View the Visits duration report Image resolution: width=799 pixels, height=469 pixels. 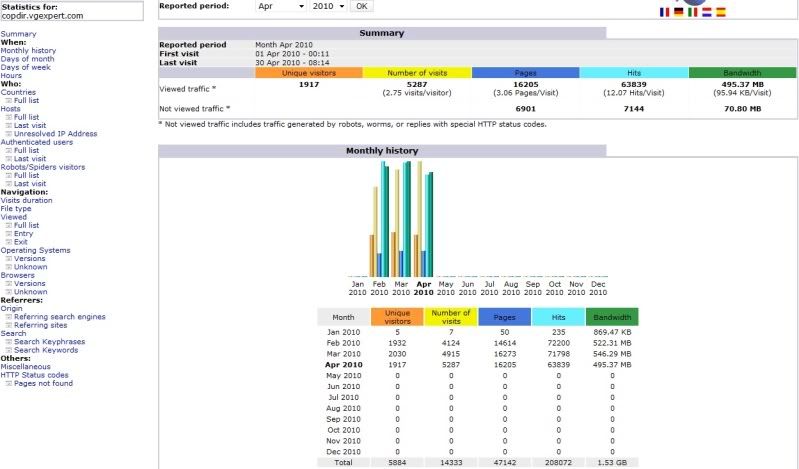tap(27, 200)
